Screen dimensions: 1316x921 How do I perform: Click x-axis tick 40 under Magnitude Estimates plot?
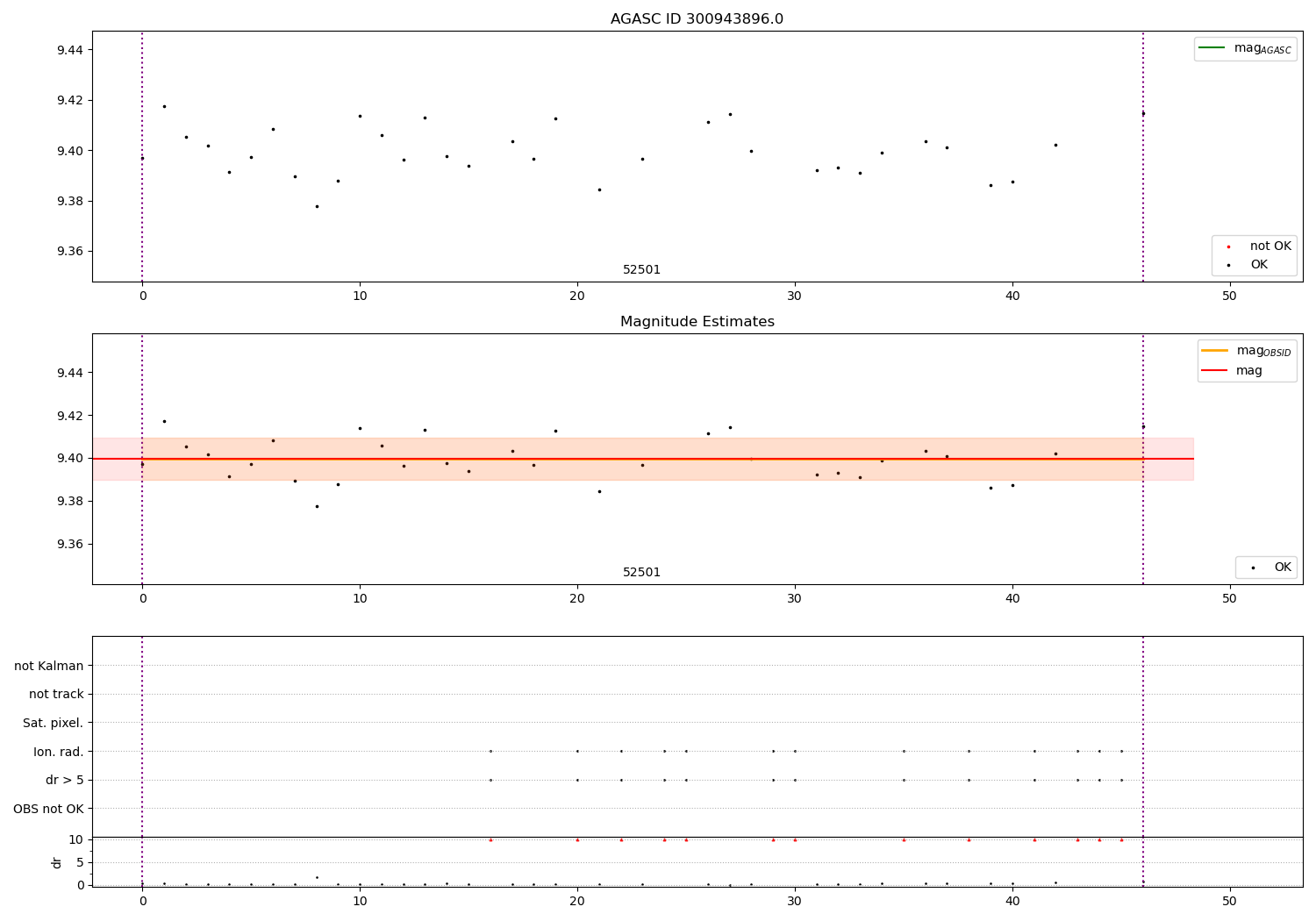[x=1012, y=599]
